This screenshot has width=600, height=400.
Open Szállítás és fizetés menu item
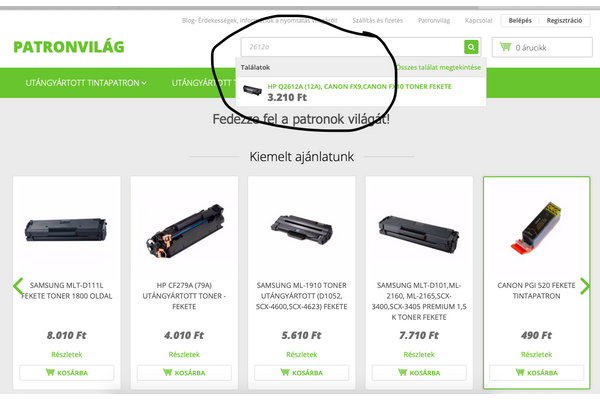click(x=378, y=21)
